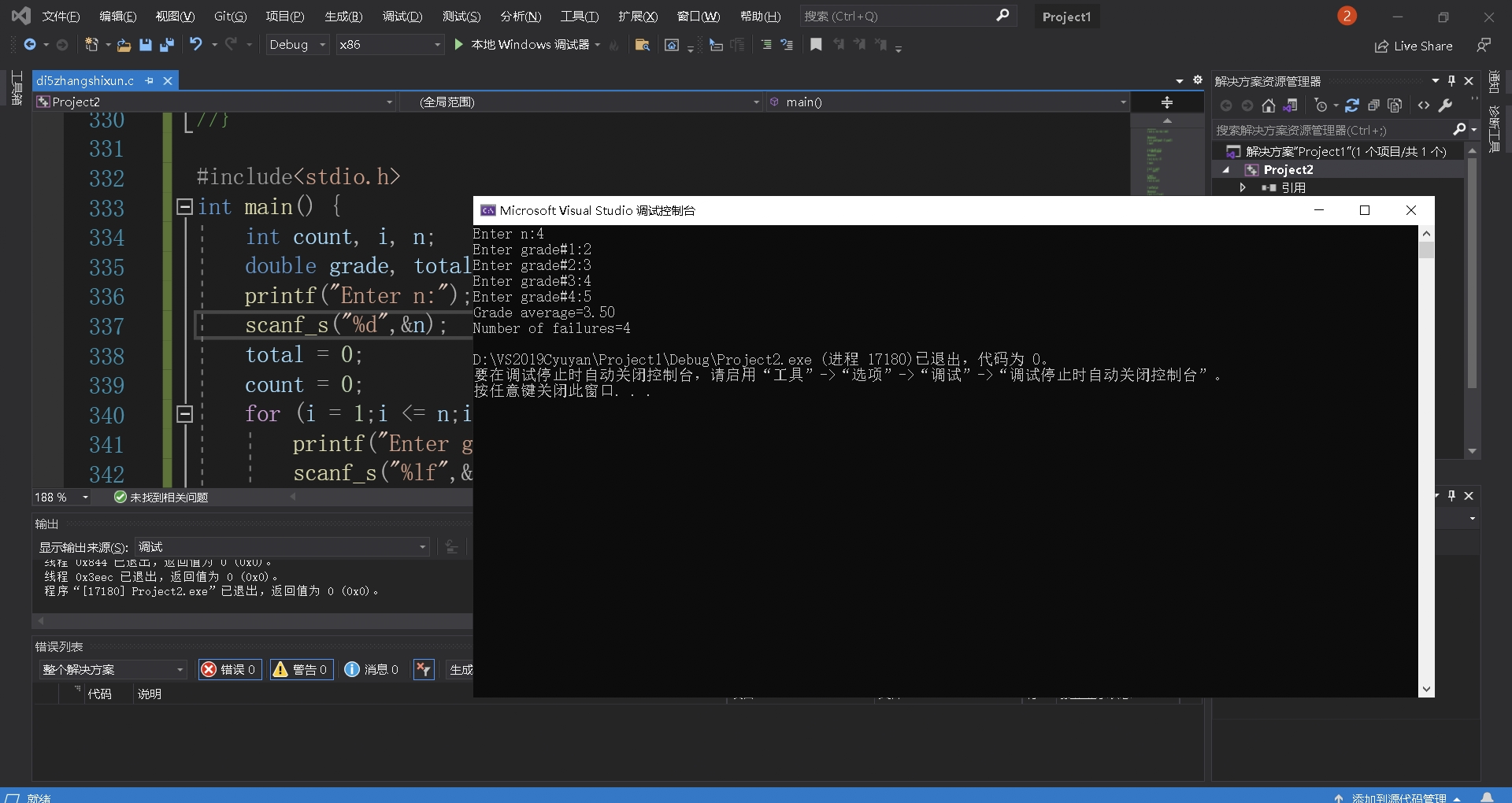This screenshot has width=1512, height=803.
Task: Collapse all nodes icon in Solution Explorer
Action: pos(1373,105)
